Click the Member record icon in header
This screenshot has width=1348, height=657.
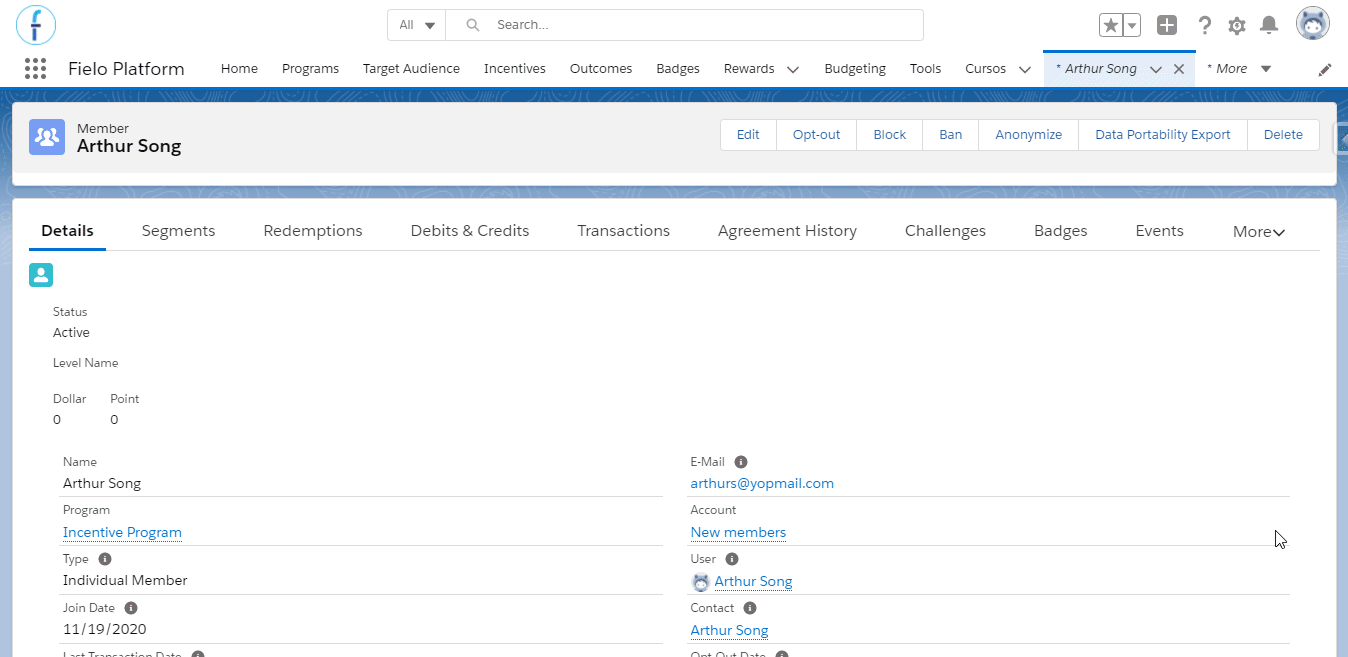point(47,136)
